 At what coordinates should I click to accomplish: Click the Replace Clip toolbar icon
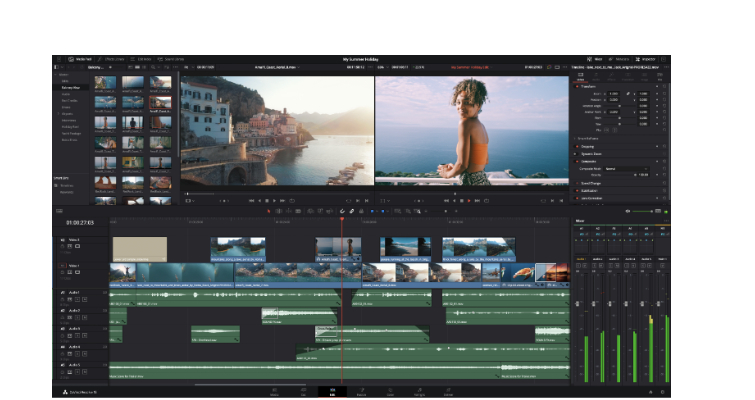coord(330,211)
